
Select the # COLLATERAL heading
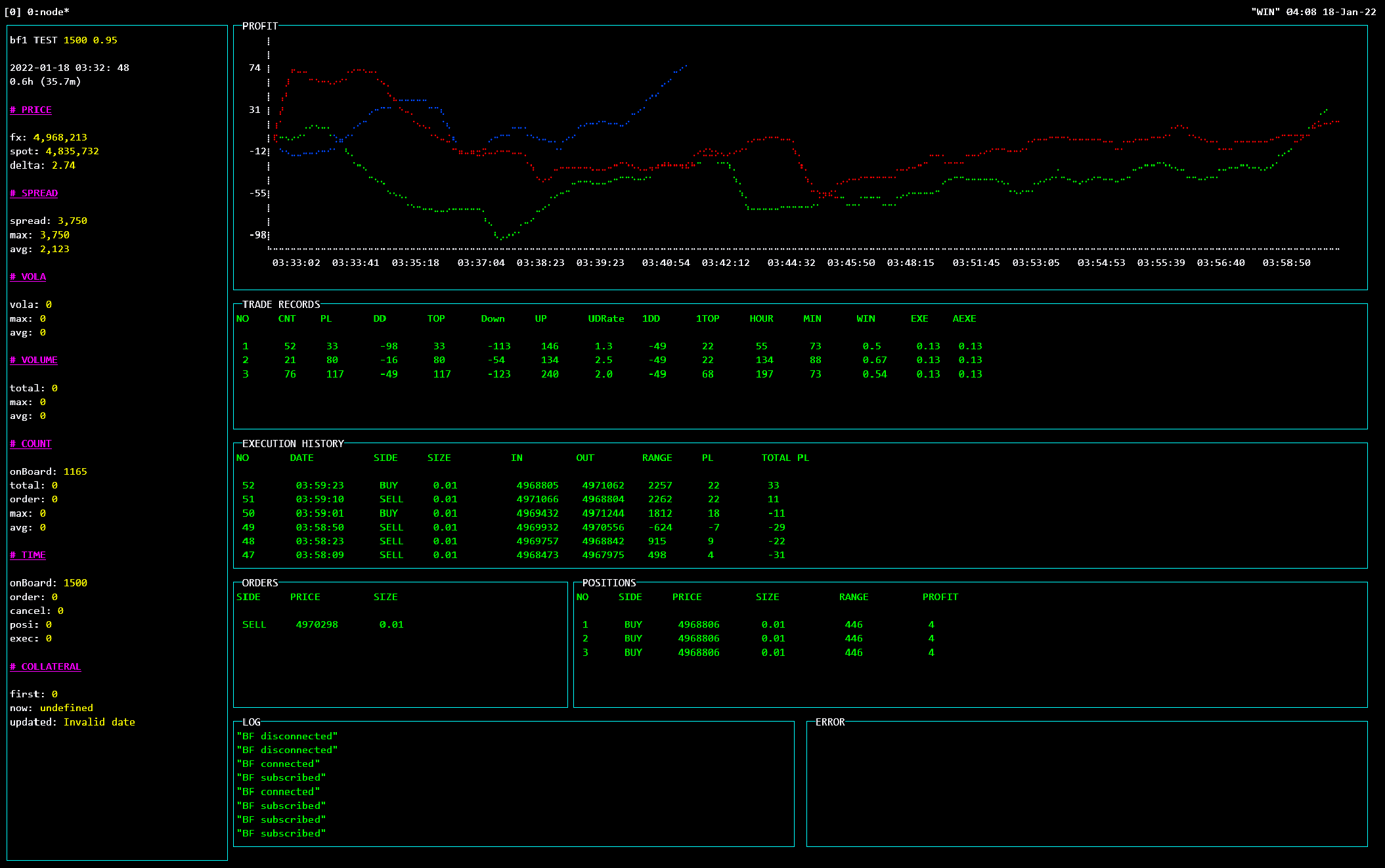[45, 666]
